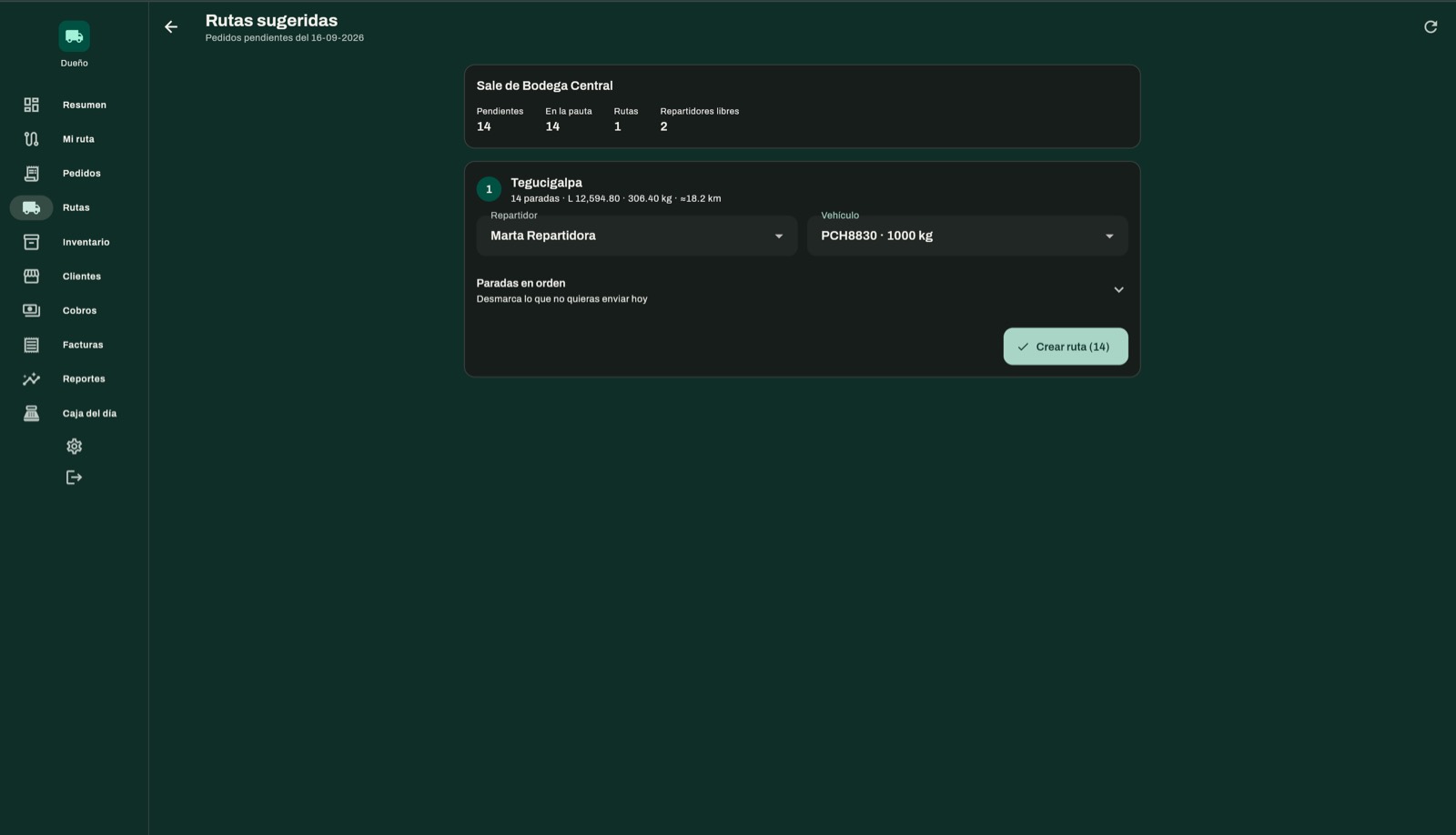Screen dimensions: 1456x835
Task: Open settings gear in sidebar
Action: [75, 447]
